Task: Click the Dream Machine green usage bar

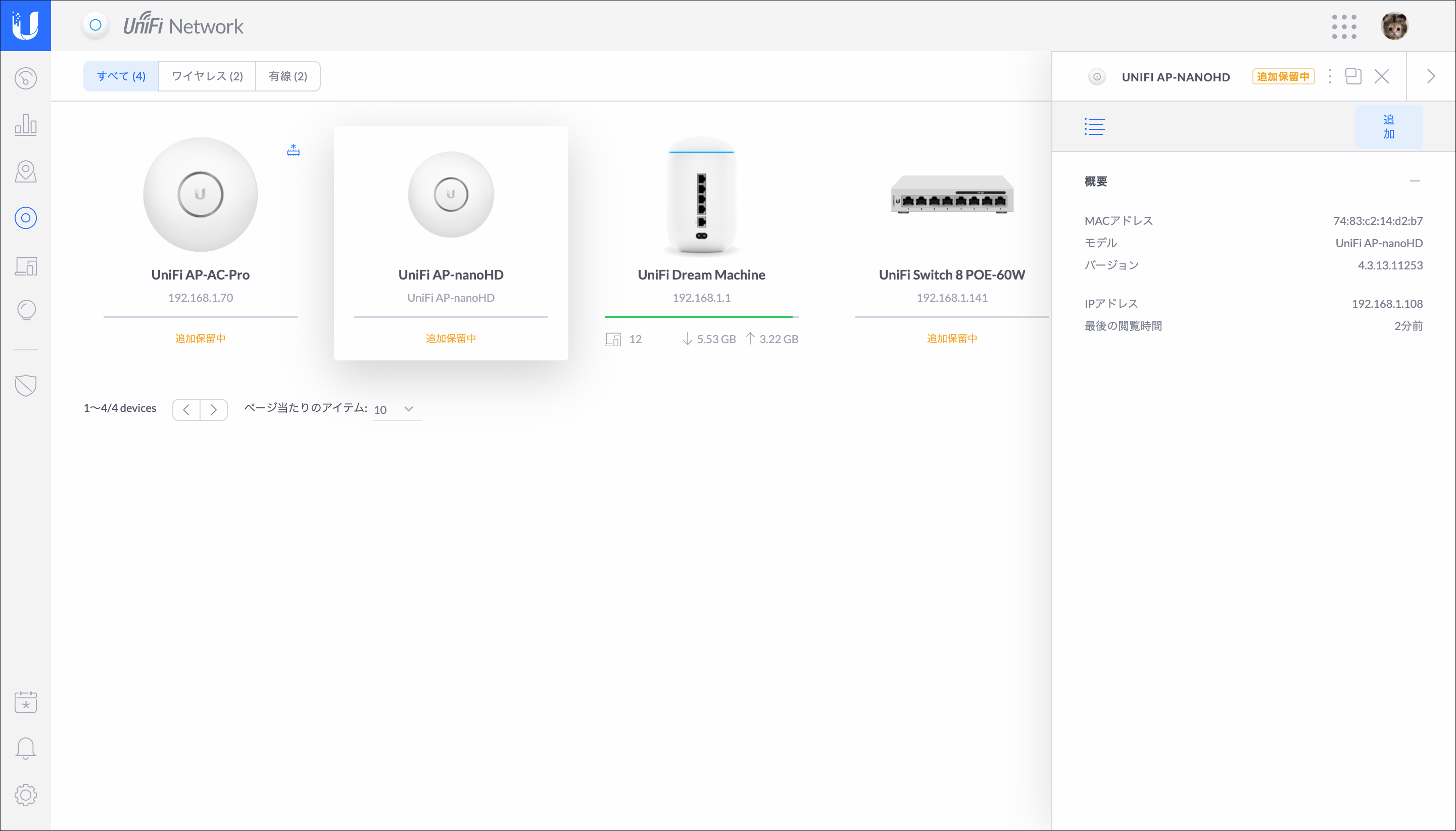Action: pyautogui.click(x=699, y=316)
